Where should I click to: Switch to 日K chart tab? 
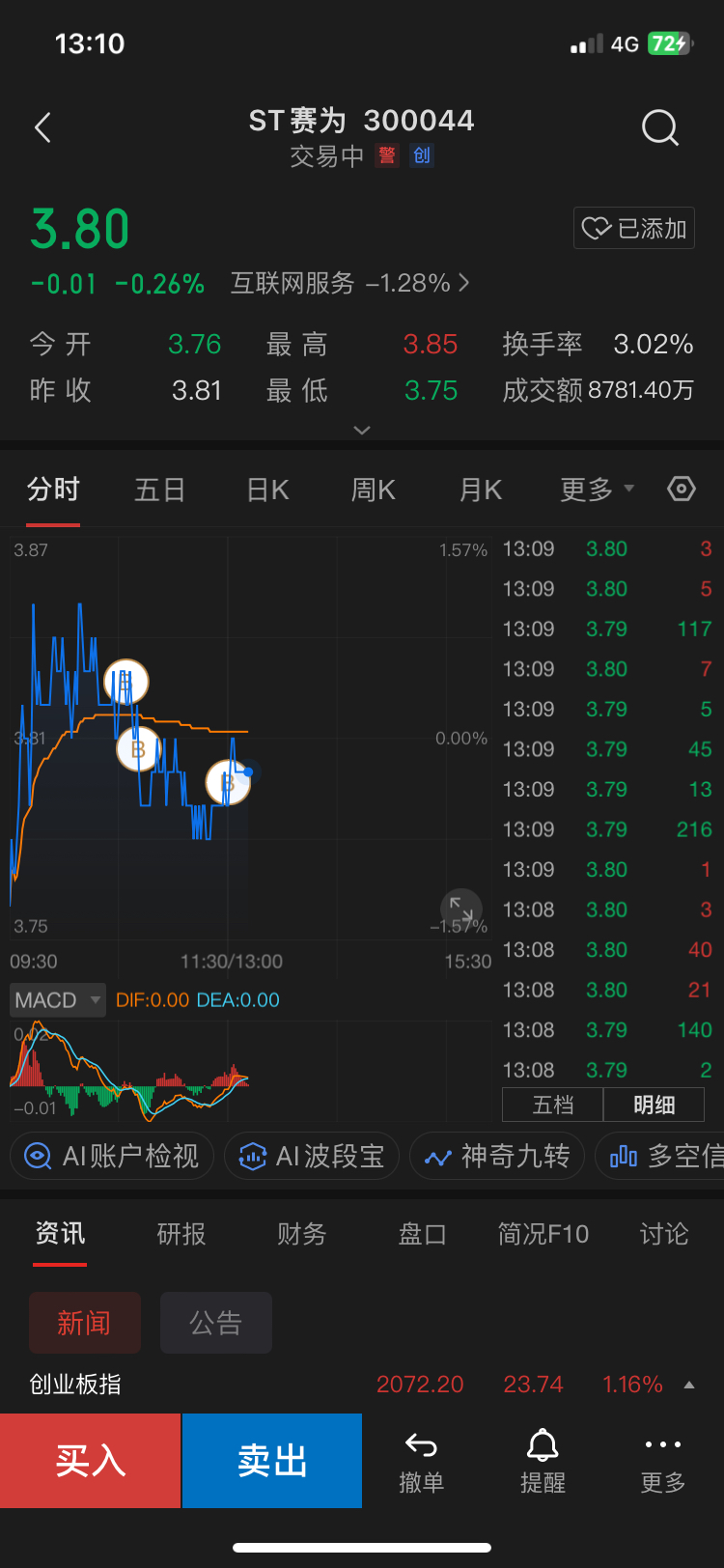(x=267, y=490)
